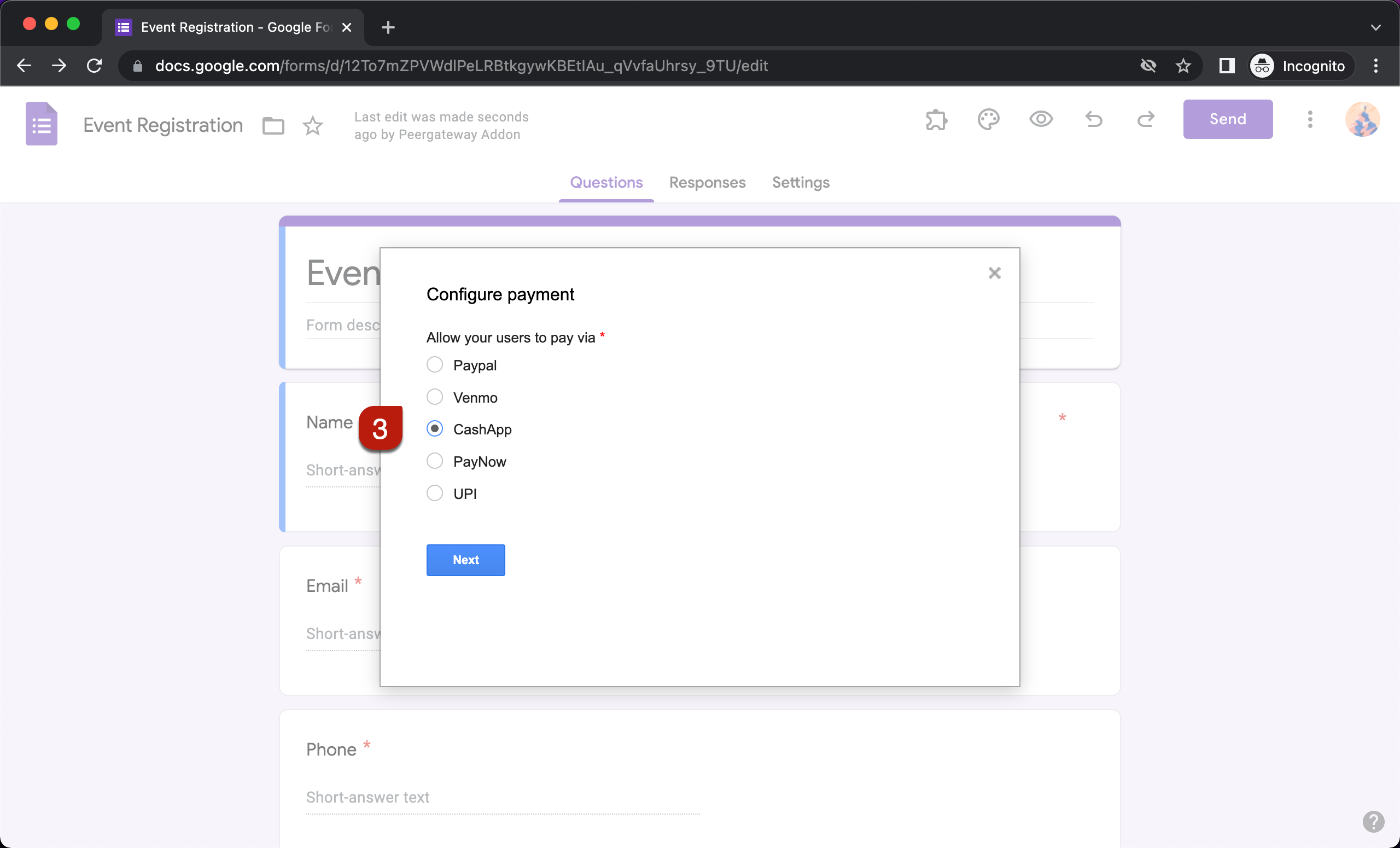Click the Redo arrow icon
Image resolution: width=1400 pixels, height=848 pixels.
(1146, 119)
